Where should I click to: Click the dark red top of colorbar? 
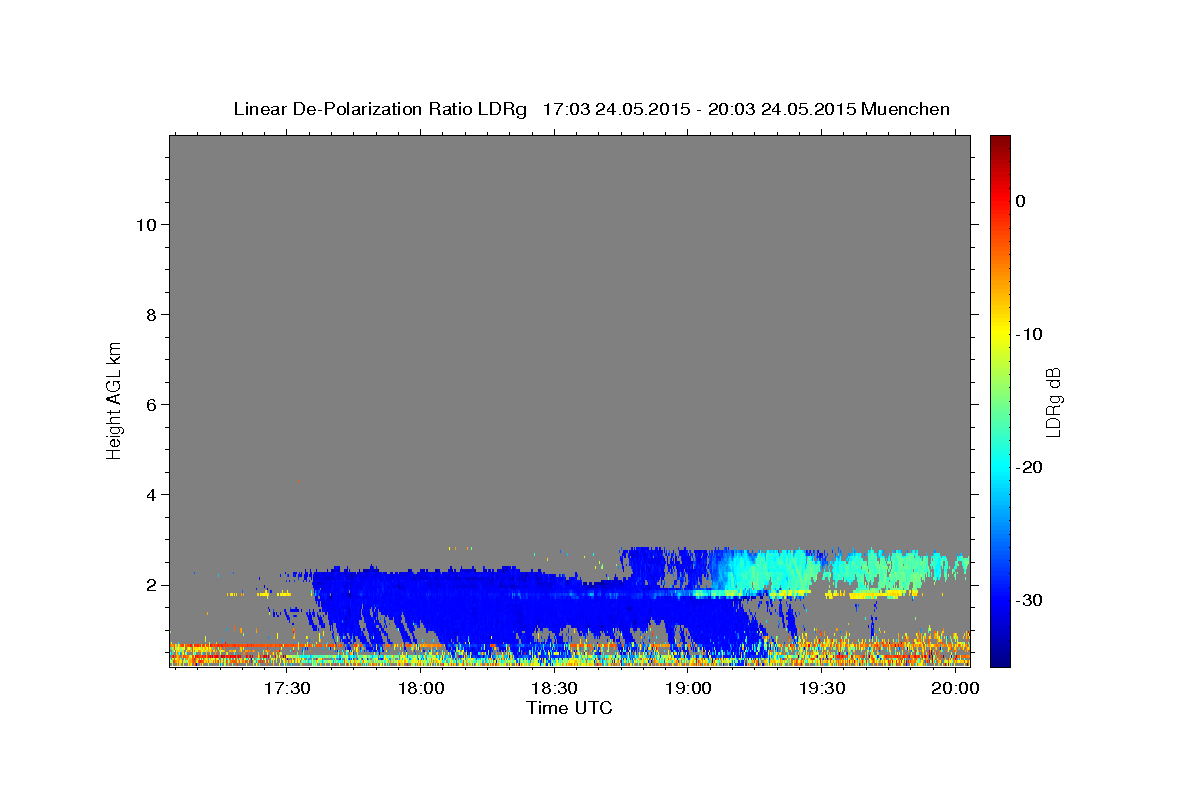pyautogui.click(x=1000, y=142)
